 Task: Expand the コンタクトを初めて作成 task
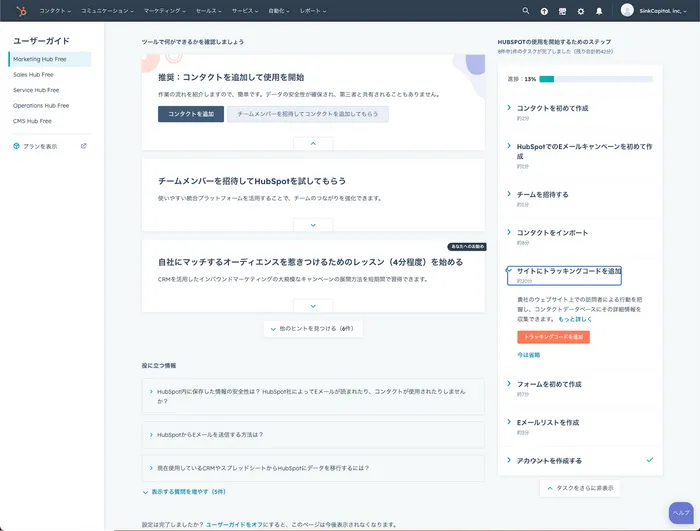[x=552, y=108]
